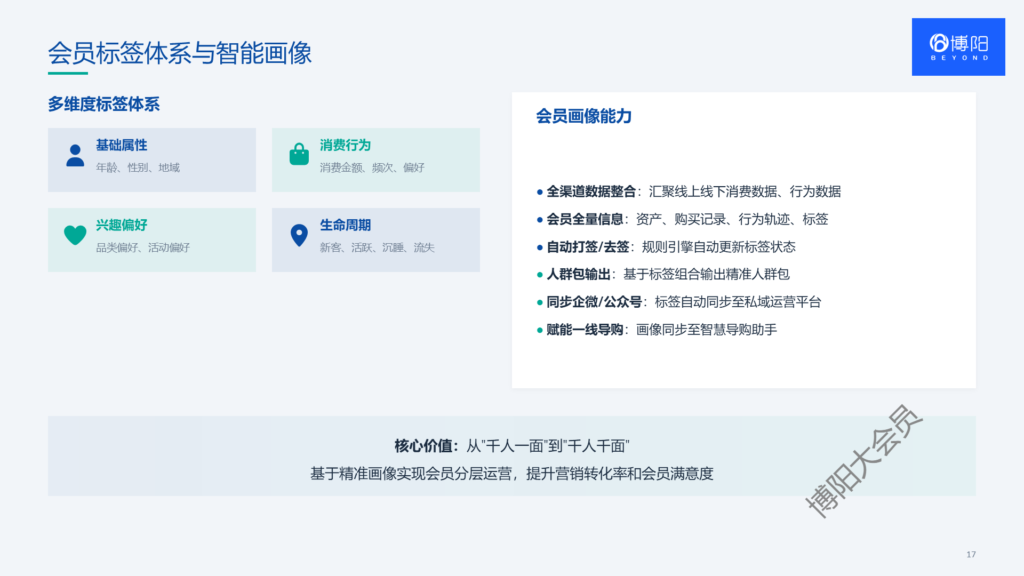Click the bullet line 人群包输出
The height and width of the screenshot is (576, 1024).
(x=663, y=274)
